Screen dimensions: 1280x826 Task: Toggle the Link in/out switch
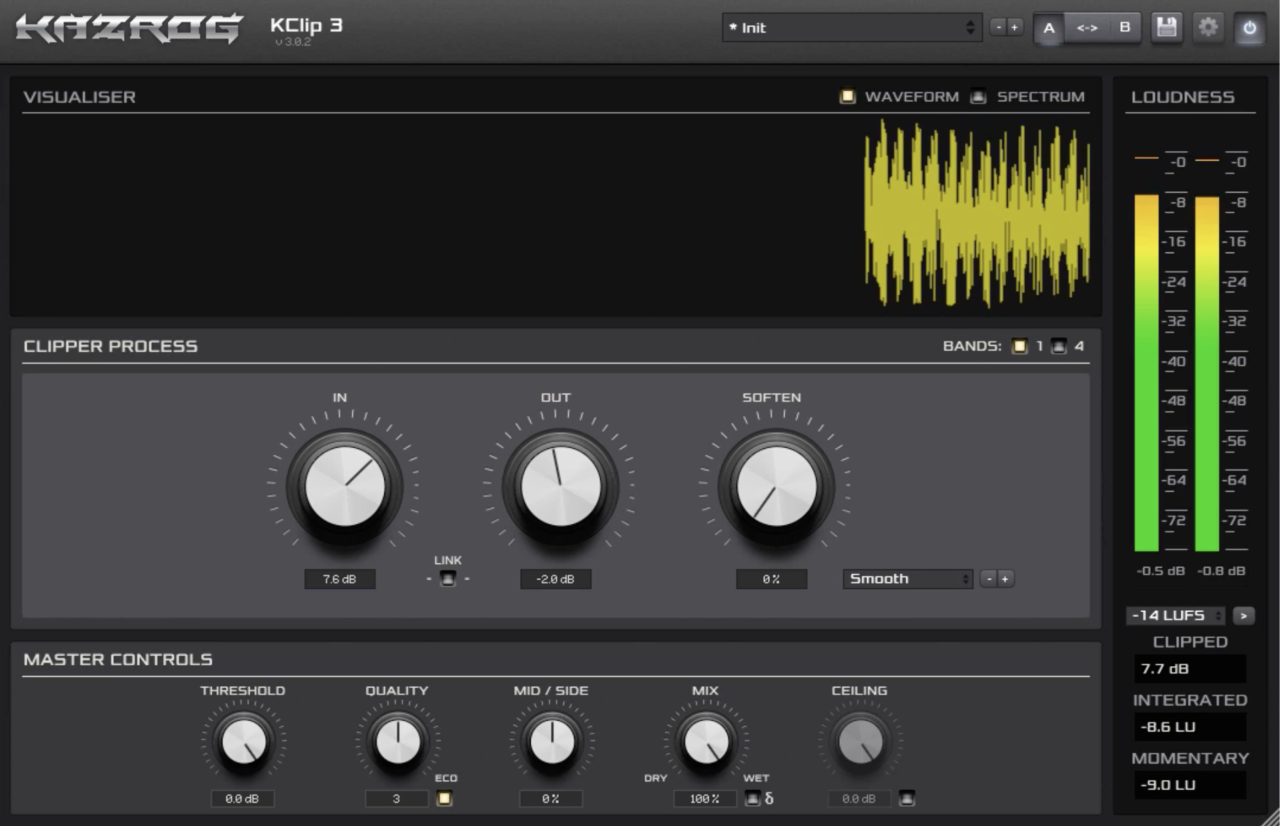(447, 578)
